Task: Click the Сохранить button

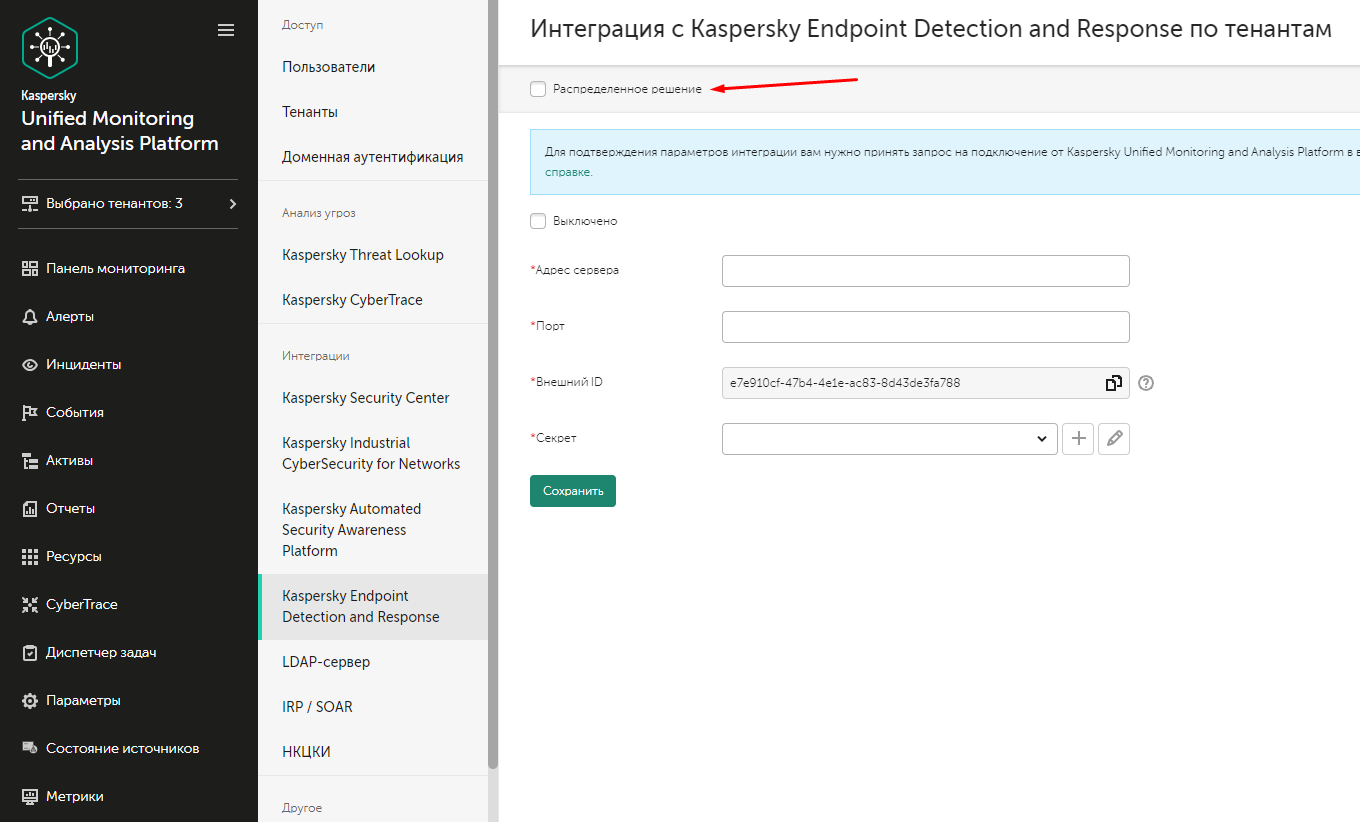Action: pyautogui.click(x=573, y=491)
